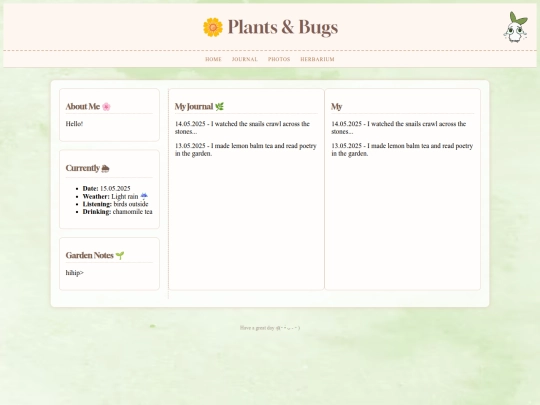Click the umbrella icon after Light rain
540x405 pixels.
click(144, 196)
